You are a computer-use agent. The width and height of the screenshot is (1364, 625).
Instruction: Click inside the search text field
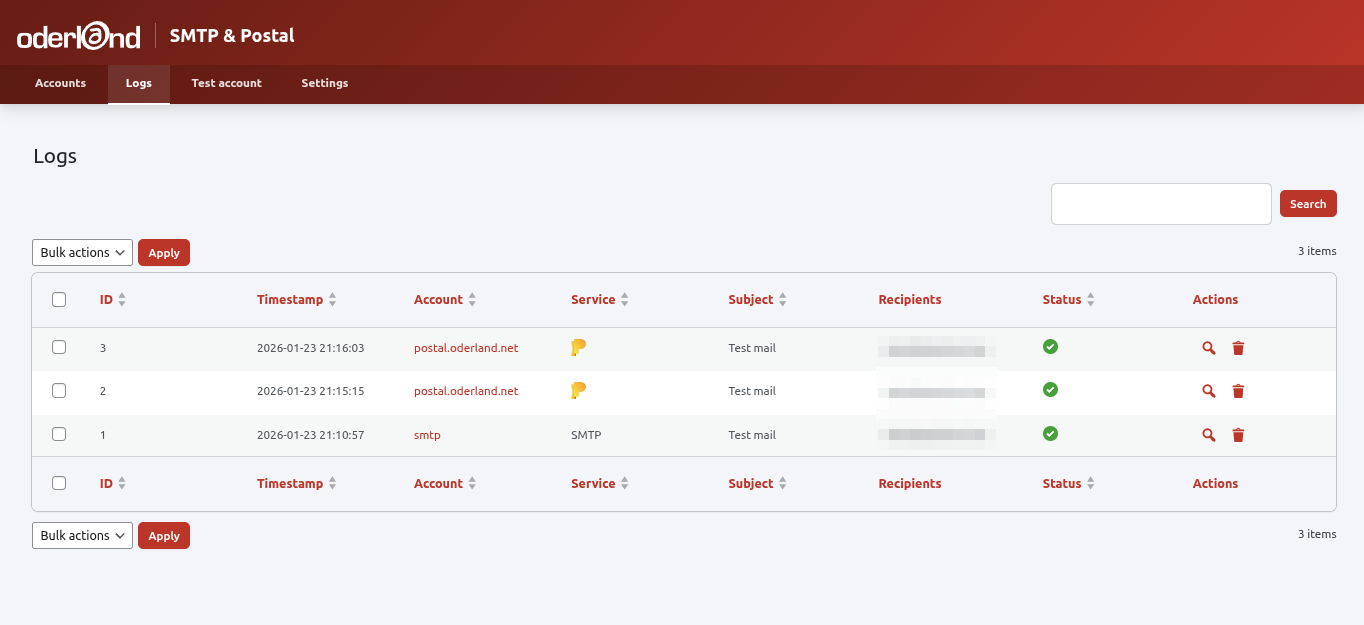click(1160, 203)
